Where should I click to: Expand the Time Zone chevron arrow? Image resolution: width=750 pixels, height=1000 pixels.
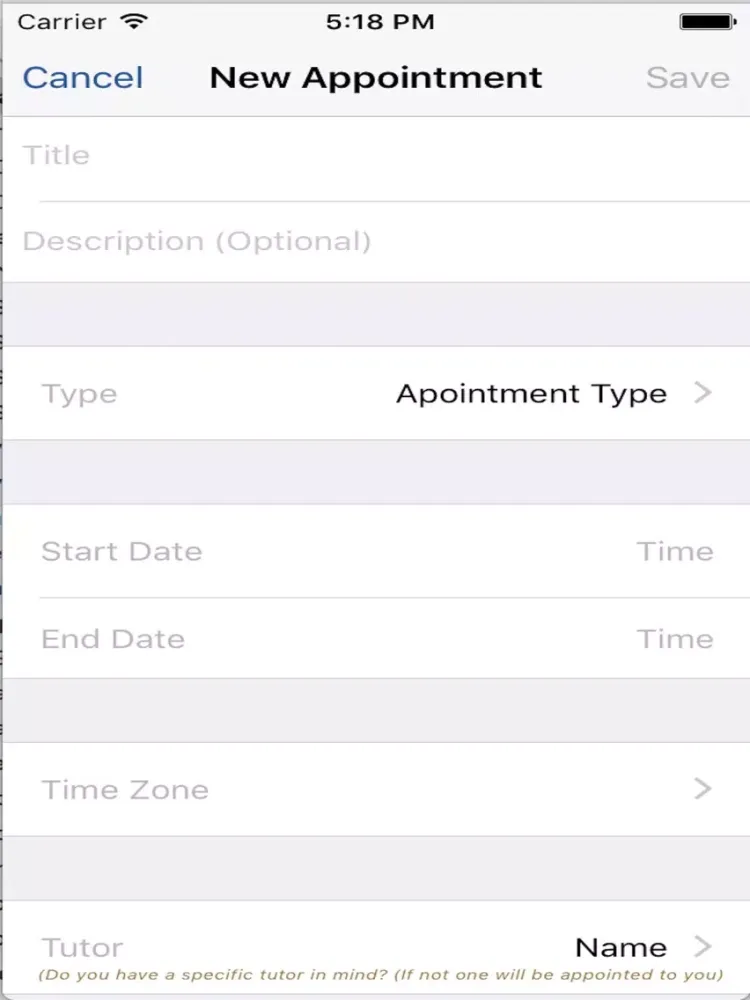(703, 789)
